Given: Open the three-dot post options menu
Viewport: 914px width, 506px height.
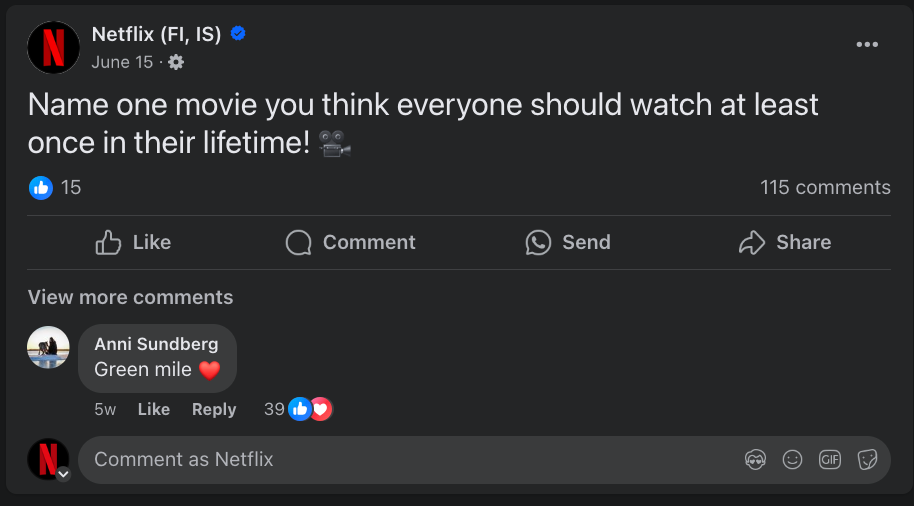Looking at the screenshot, I should point(867,44).
